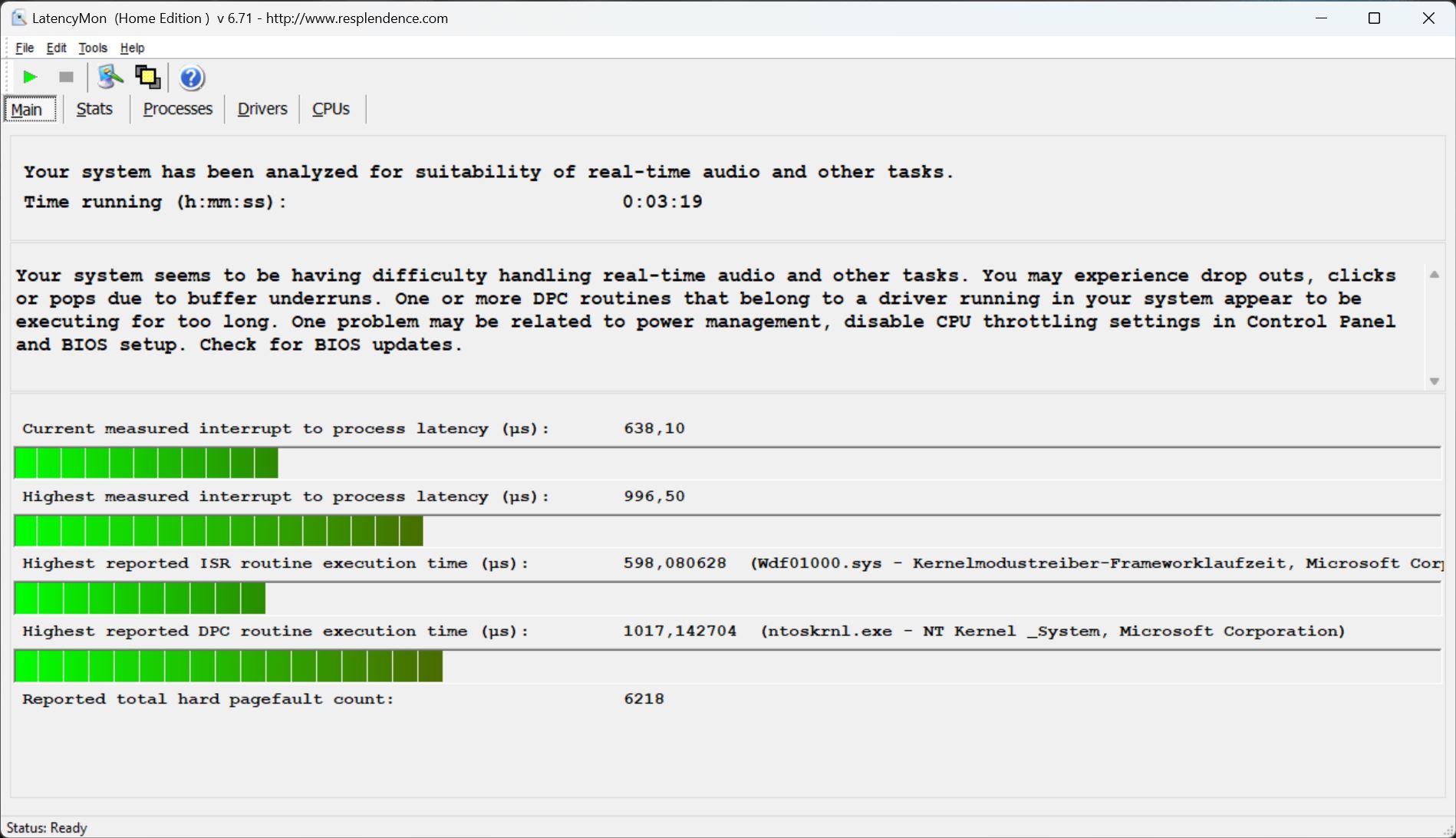Maximize the LatencyMon window
Image resolution: width=1456 pixels, height=838 pixels.
point(1374,18)
